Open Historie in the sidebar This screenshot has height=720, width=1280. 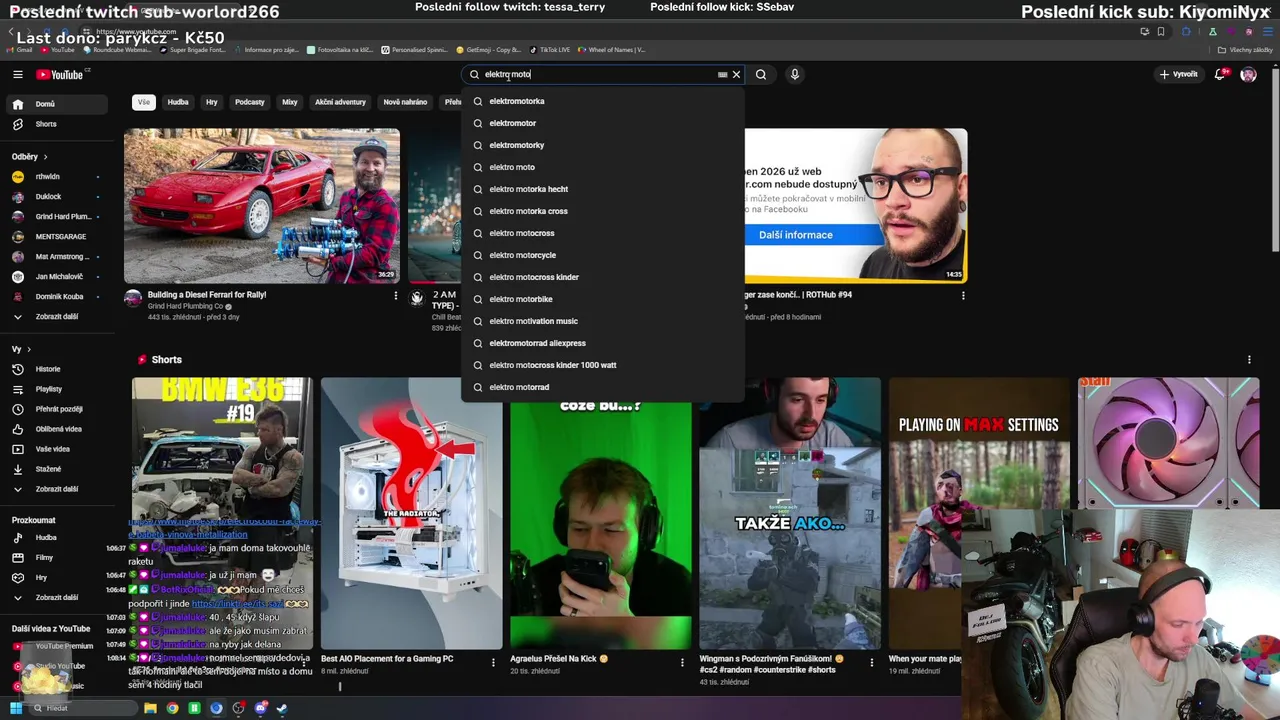[58, 369]
